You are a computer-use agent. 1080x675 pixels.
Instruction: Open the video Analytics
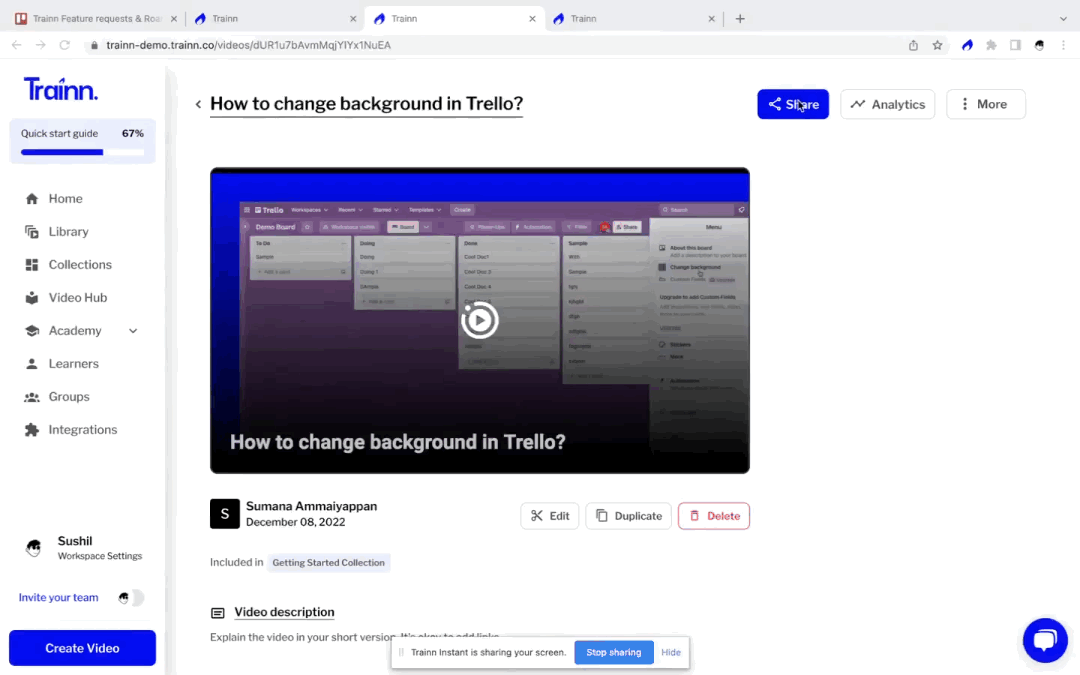[887, 104]
